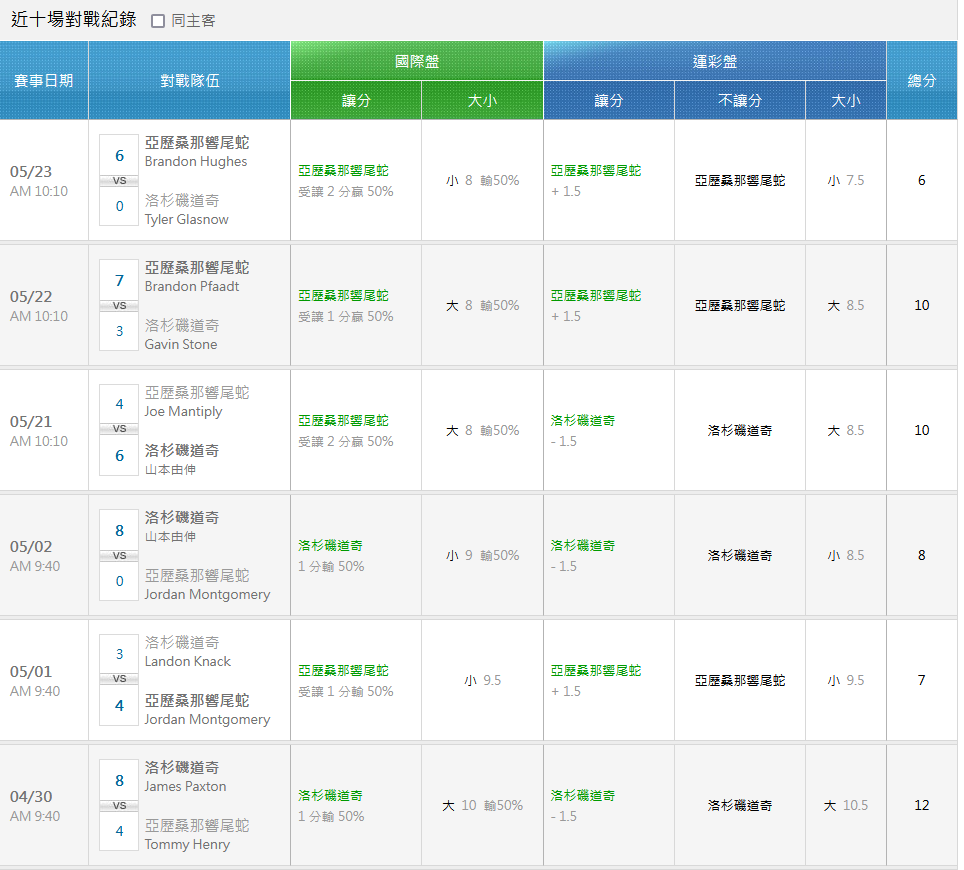Click the VS badge in the 04/30 game
Screen dimensions: 964x870
[x=119, y=806]
